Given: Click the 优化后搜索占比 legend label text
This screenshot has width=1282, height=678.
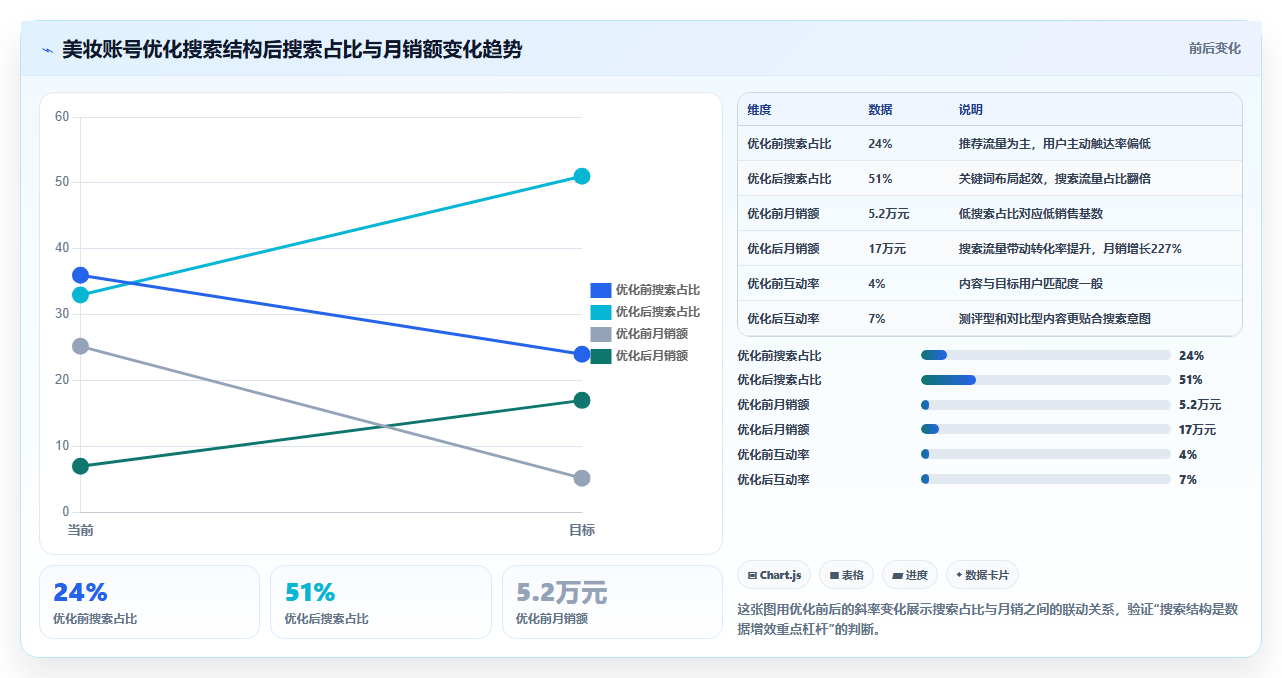Looking at the screenshot, I should pyautogui.click(x=658, y=312).
